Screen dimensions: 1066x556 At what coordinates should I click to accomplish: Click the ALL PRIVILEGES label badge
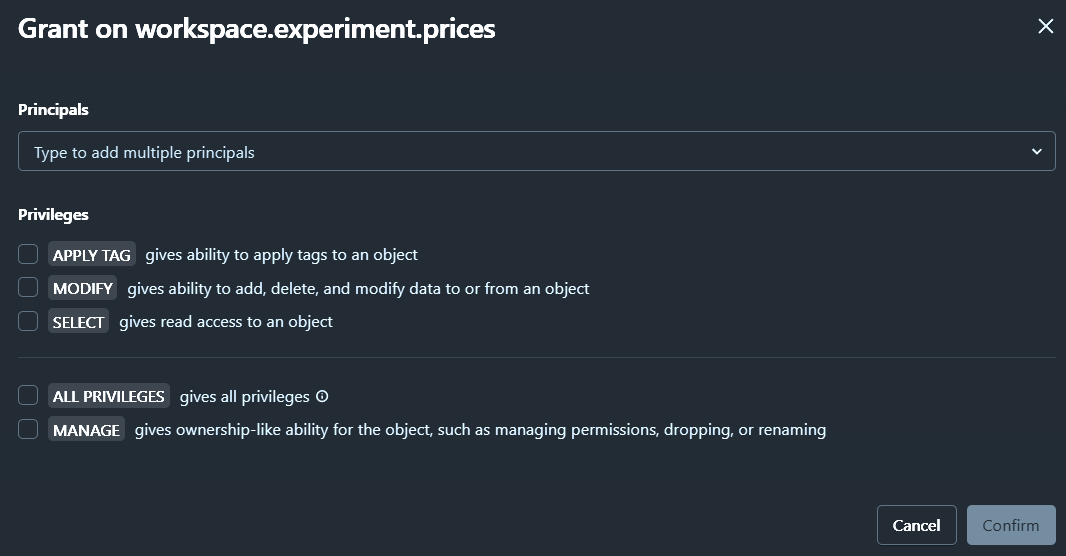tap(108, 397)
